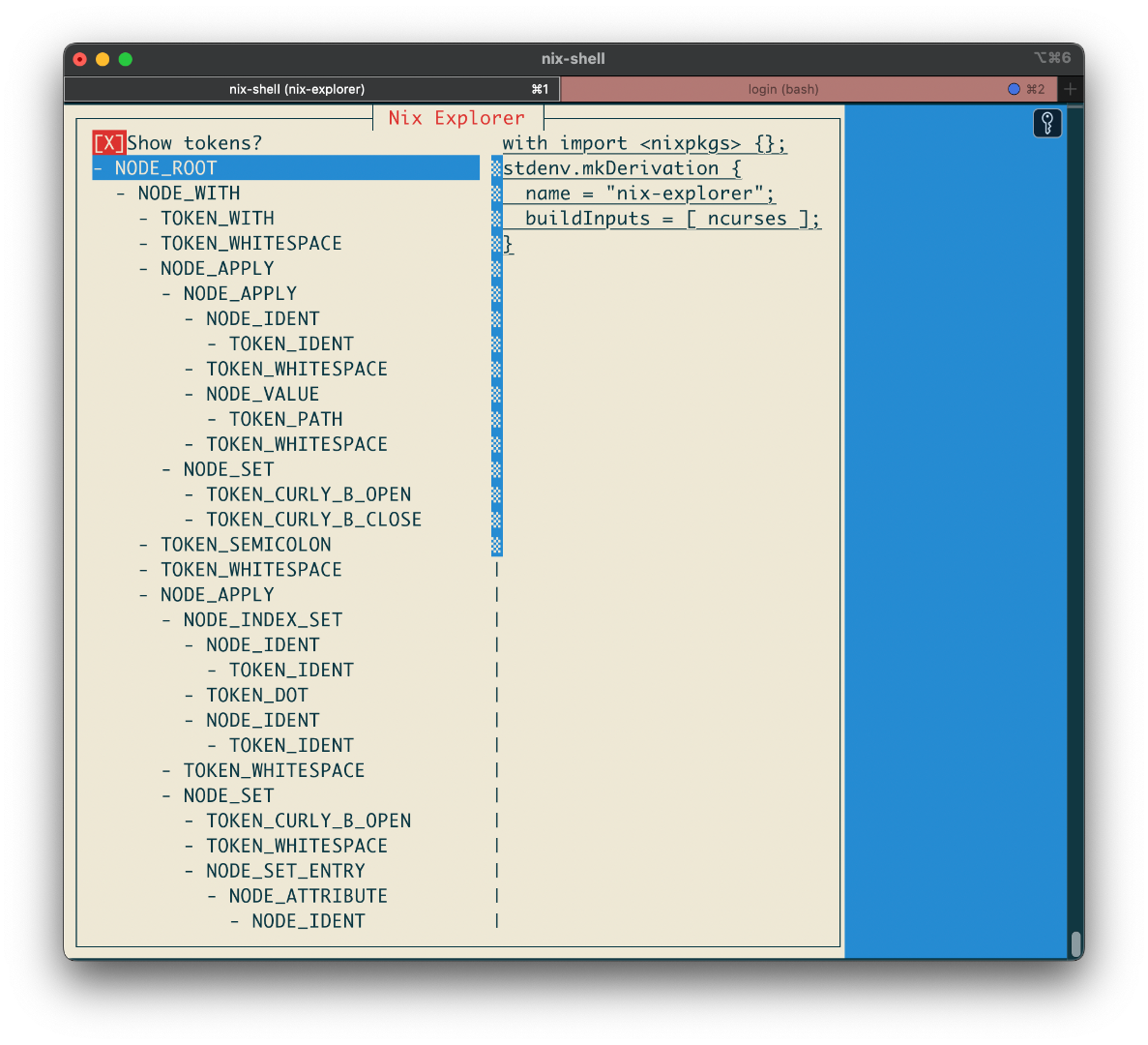Select the TOKEN_SEMICOLON tree entry

tap(246, 545)
